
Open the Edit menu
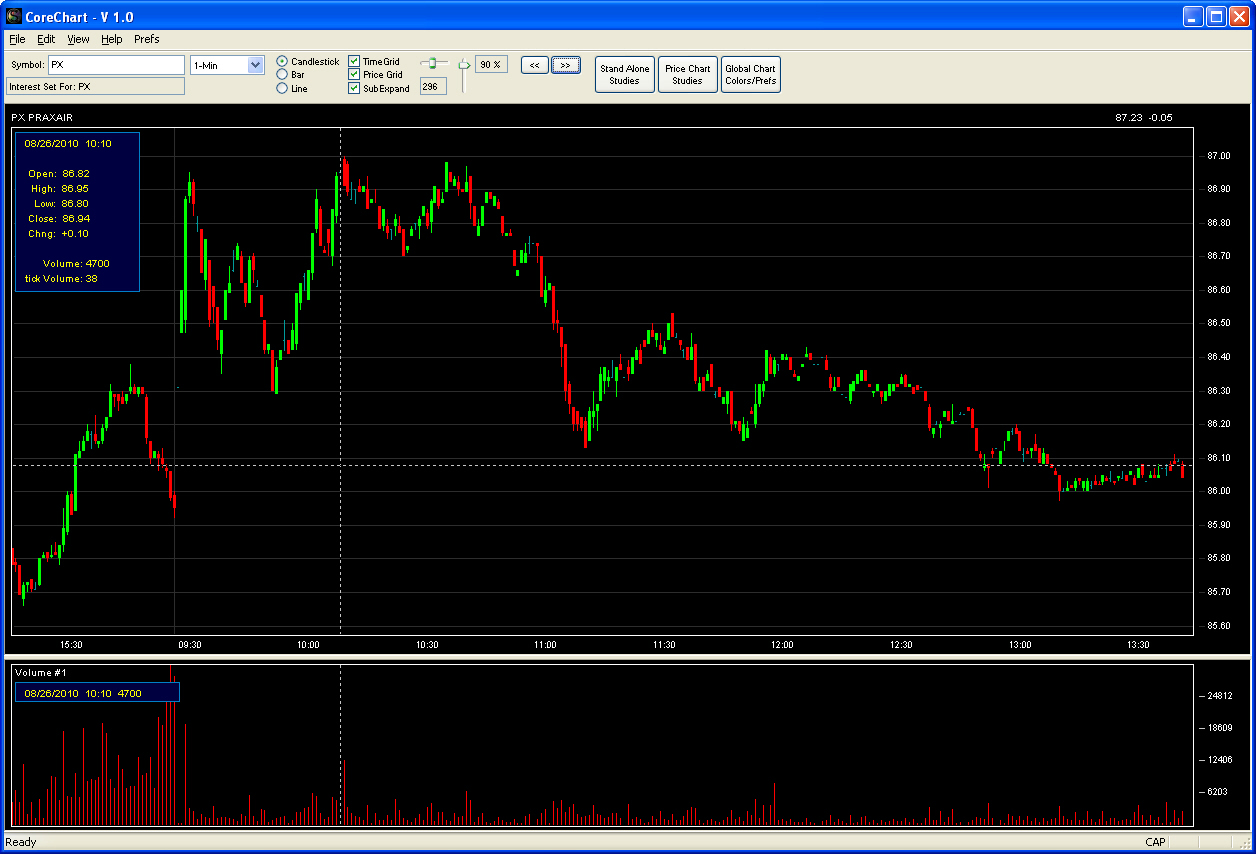46,39
